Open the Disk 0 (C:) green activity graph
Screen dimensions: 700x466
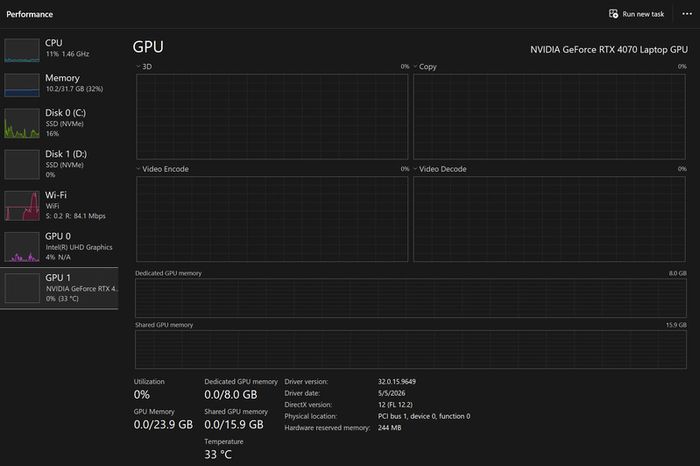22,123
